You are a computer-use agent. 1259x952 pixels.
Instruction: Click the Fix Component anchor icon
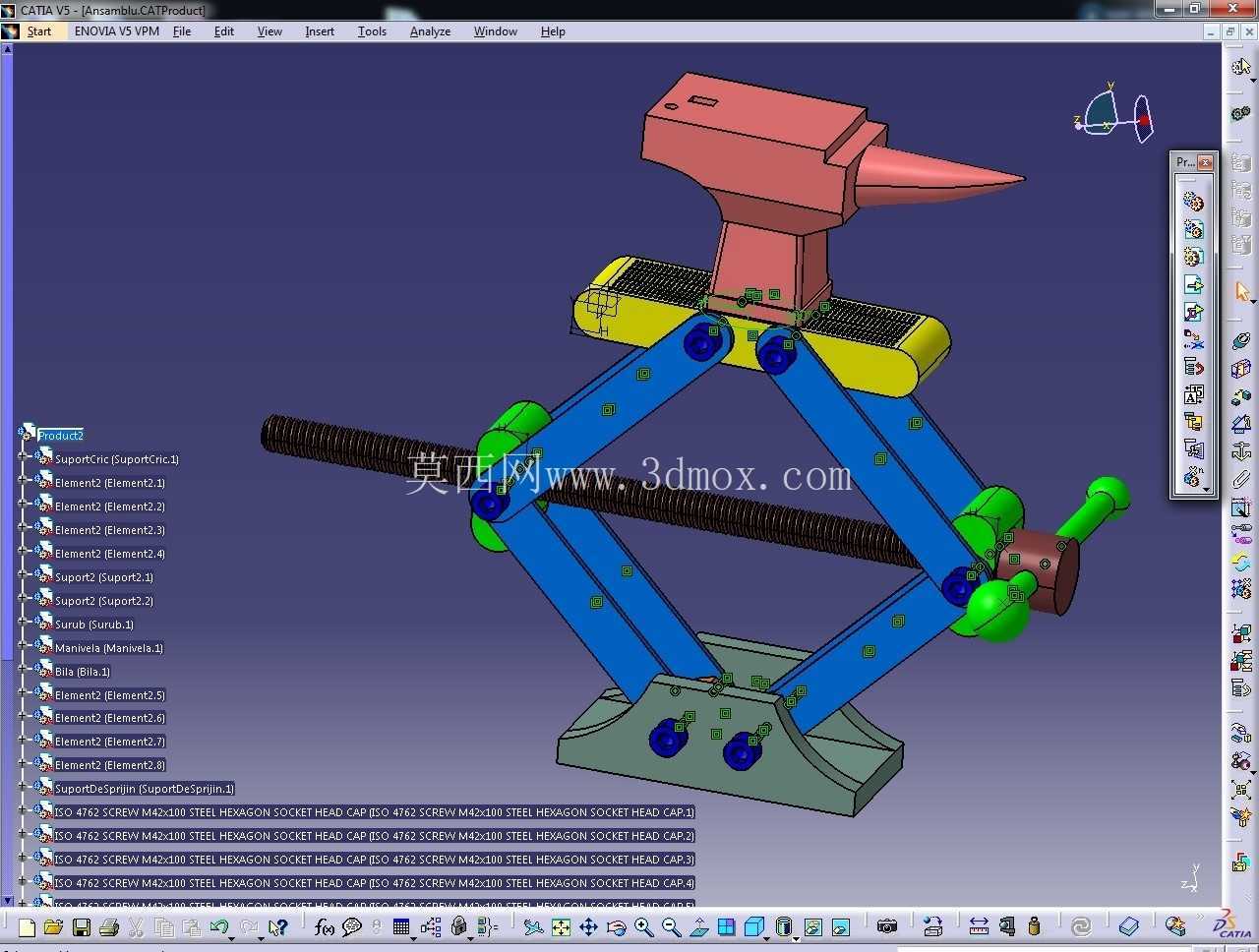[x=1241, y=452]
